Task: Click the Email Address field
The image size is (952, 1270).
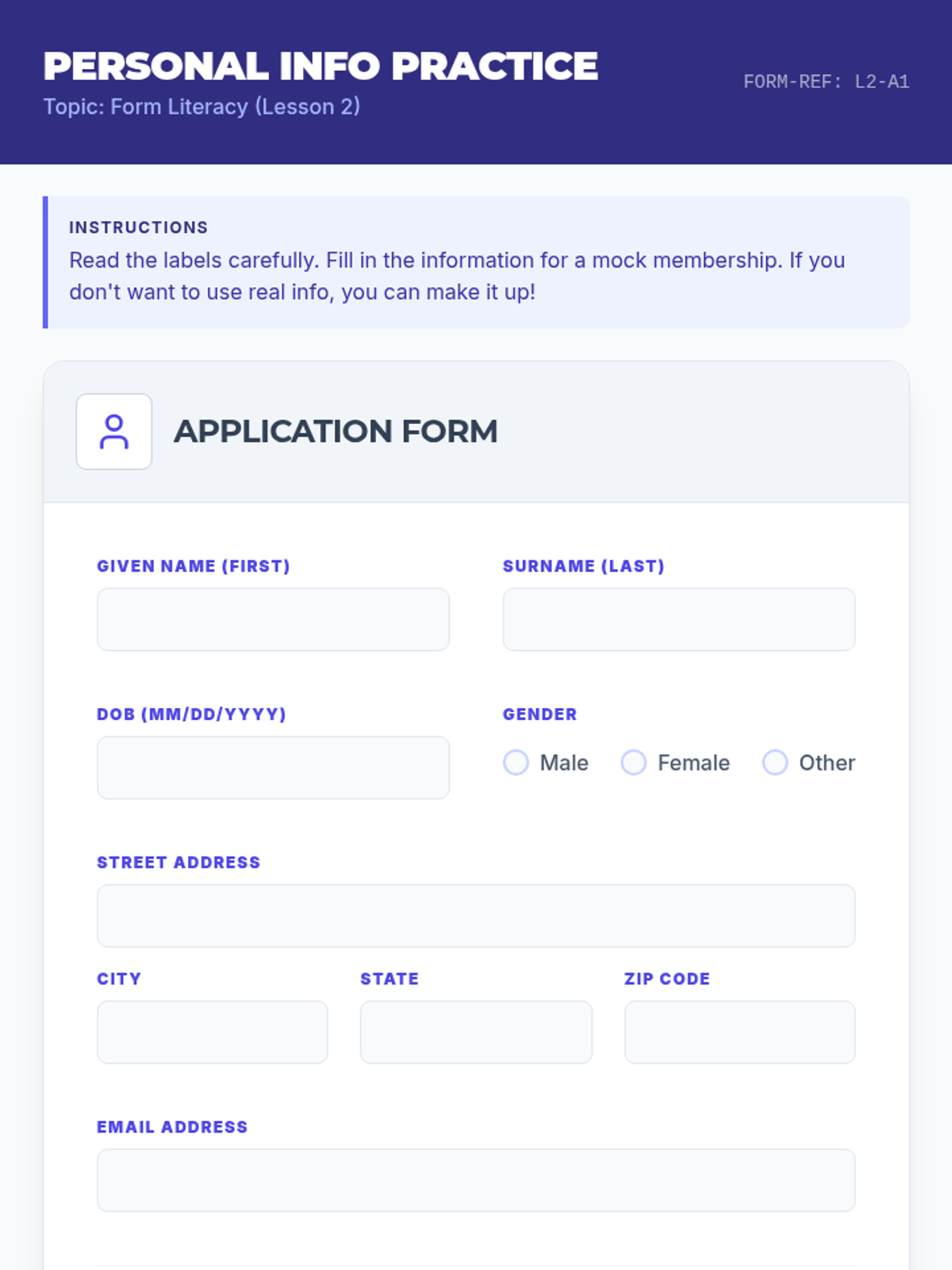Action: [x=476, y=1180]
